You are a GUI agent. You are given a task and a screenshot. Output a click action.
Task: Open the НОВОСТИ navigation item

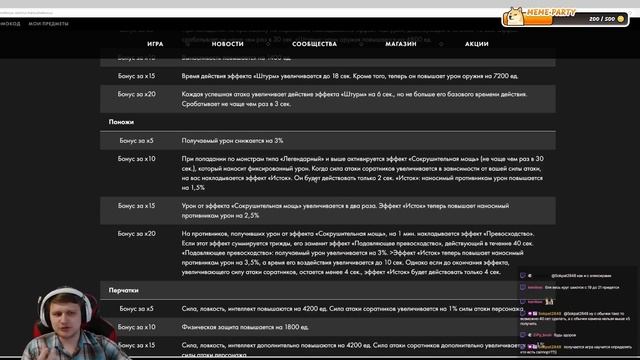(227, 44)
